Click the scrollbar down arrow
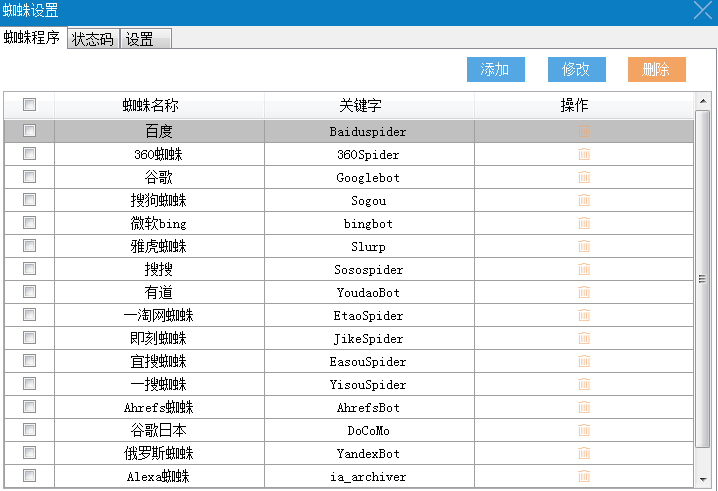 pos(703,480)
